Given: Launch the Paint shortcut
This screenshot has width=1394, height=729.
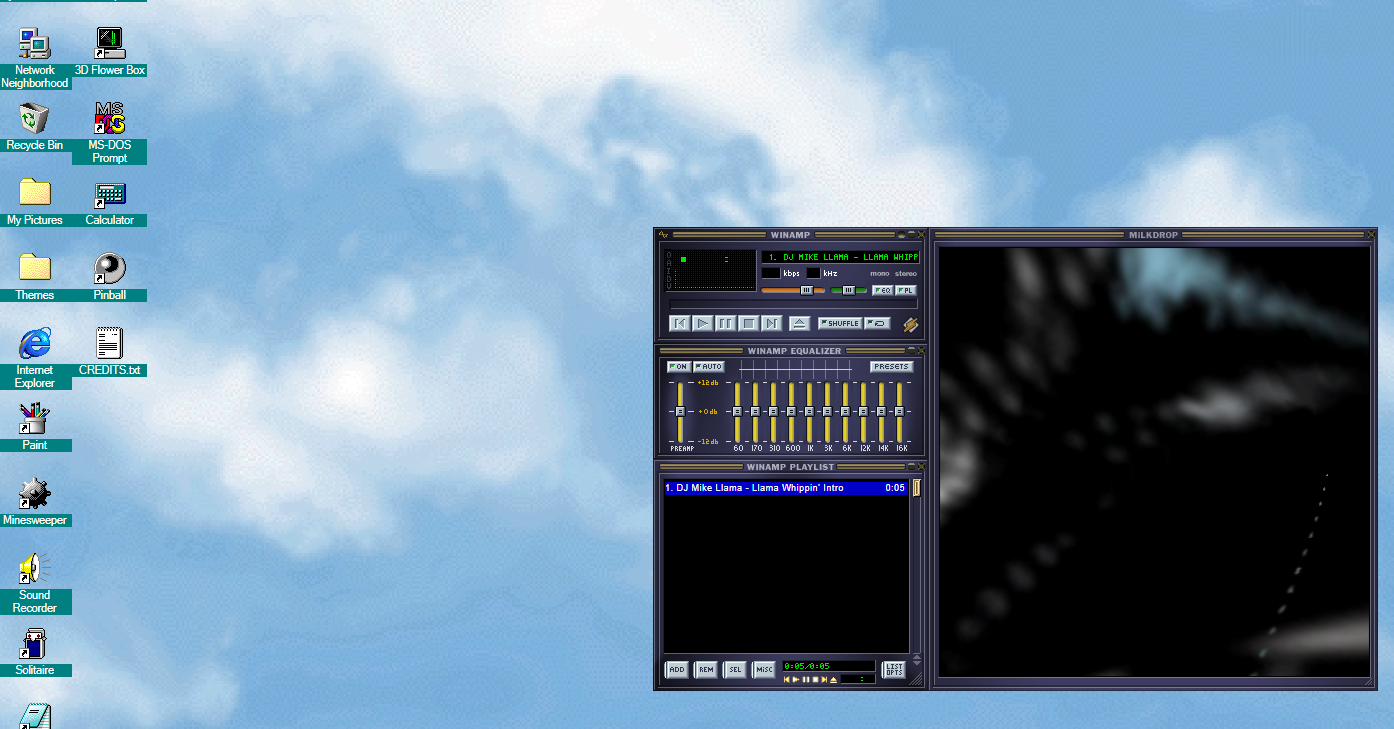Looking at the screenshot, I should point(35,427).
